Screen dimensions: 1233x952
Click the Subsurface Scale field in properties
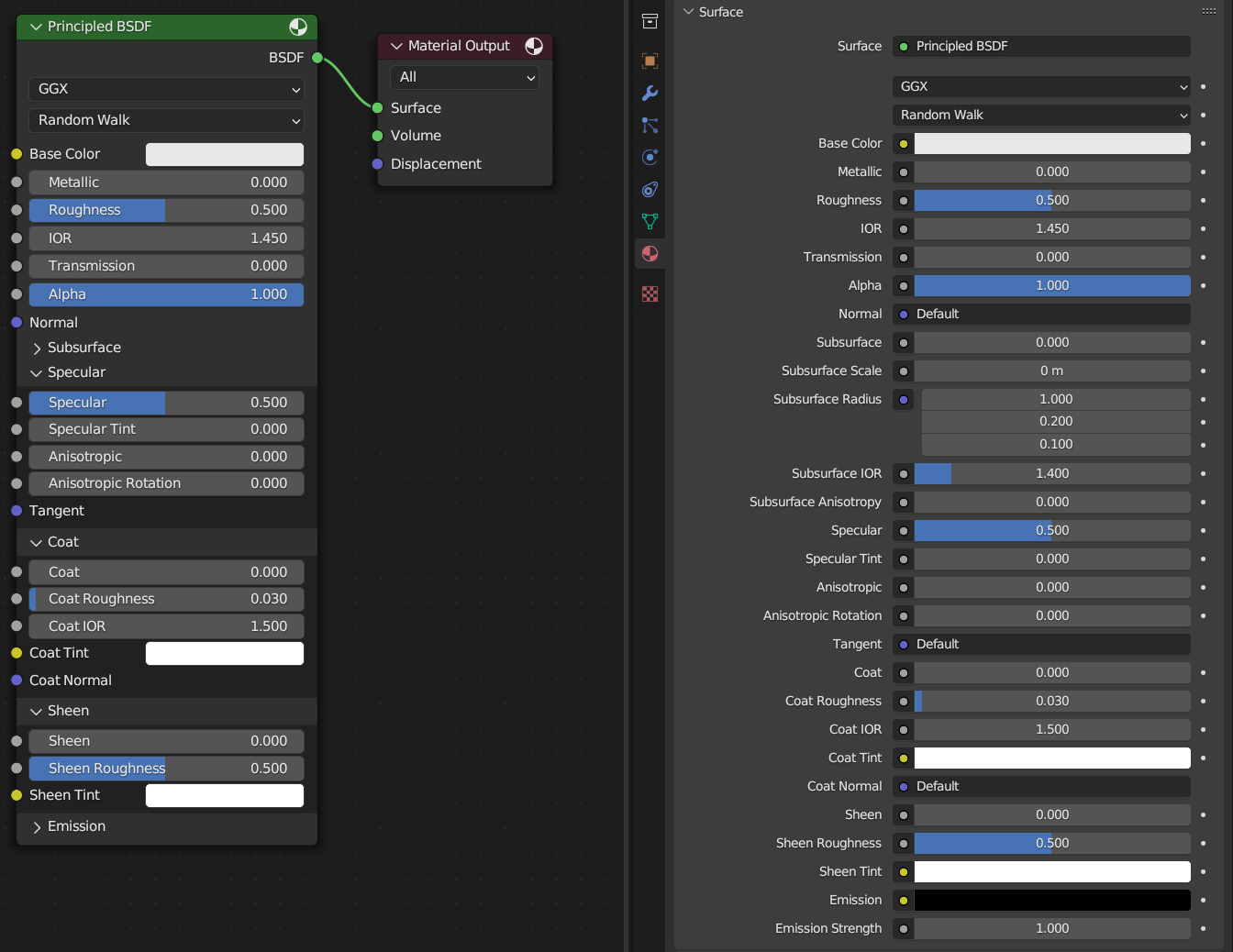point(1052,371)
